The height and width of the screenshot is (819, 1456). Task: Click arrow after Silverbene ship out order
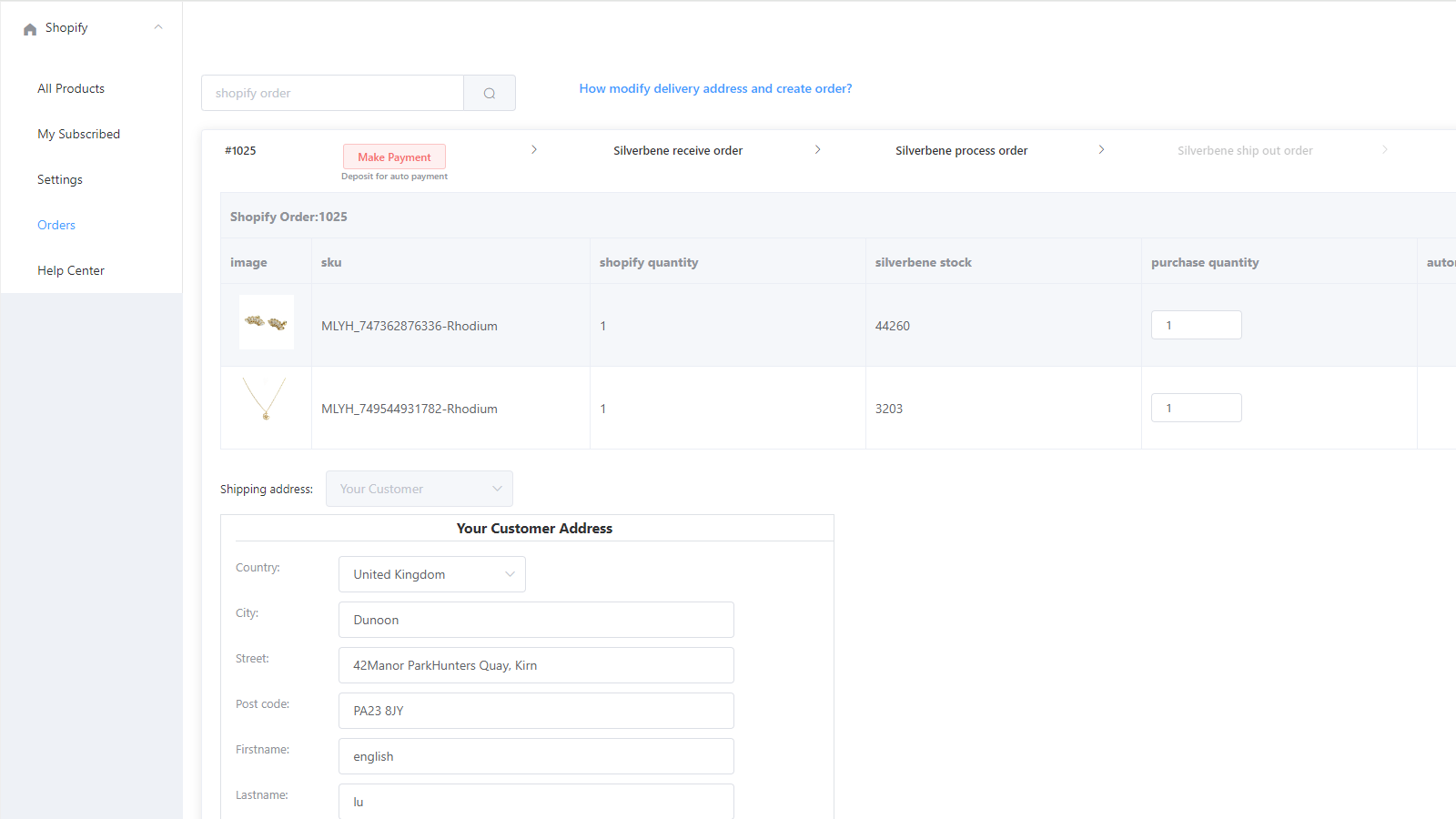coord(1385,149)
